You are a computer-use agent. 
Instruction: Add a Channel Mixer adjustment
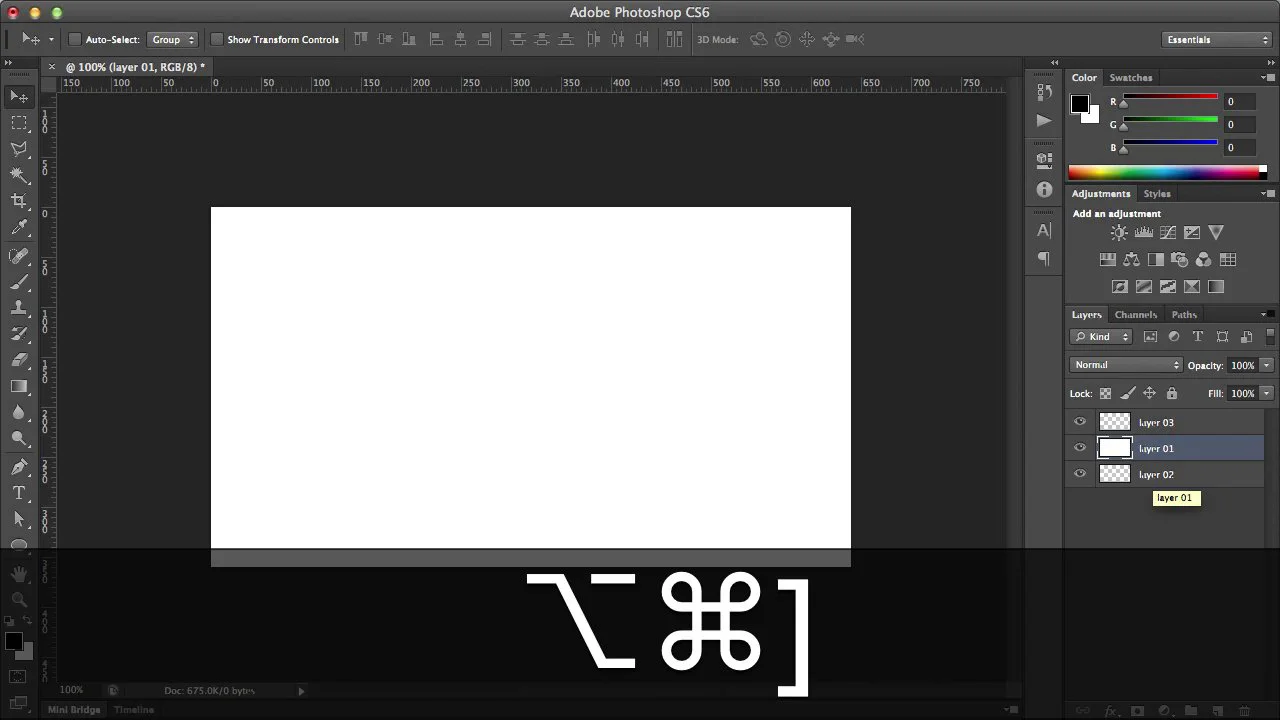coord(1203,259)
